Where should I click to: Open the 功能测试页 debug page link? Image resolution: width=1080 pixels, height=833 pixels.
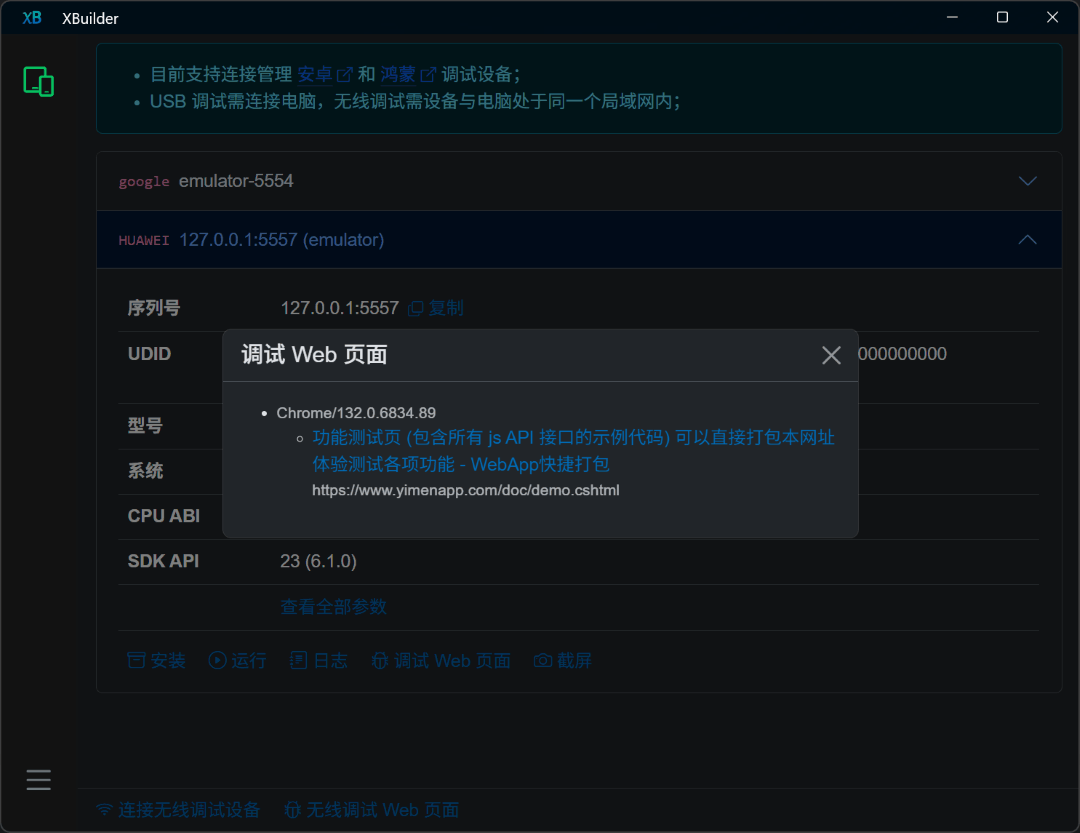click(573, 451)
